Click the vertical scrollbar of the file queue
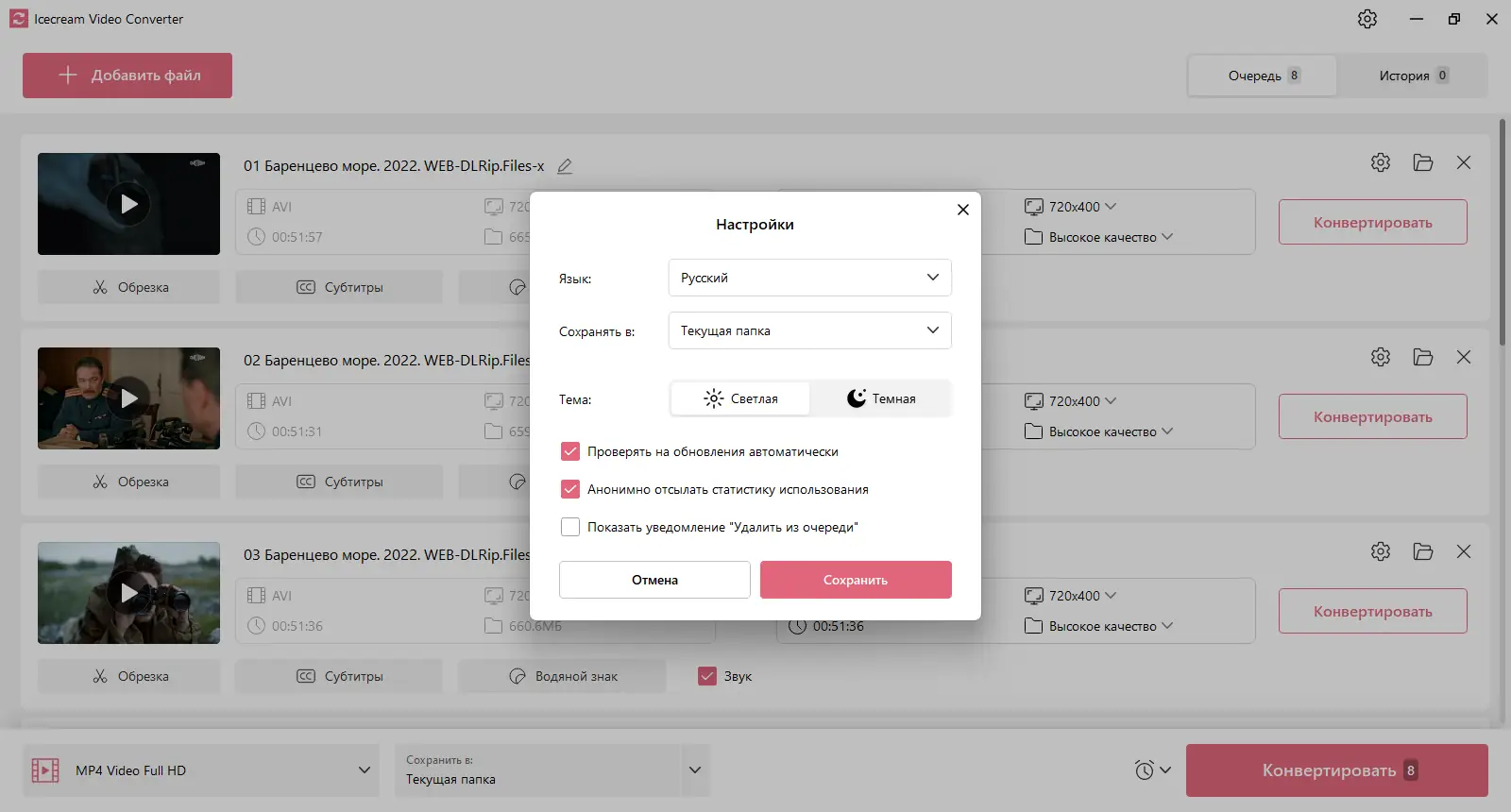The width and height of the screenshot is (1511, 812). pyautogui.click(x=1503, y=231)
